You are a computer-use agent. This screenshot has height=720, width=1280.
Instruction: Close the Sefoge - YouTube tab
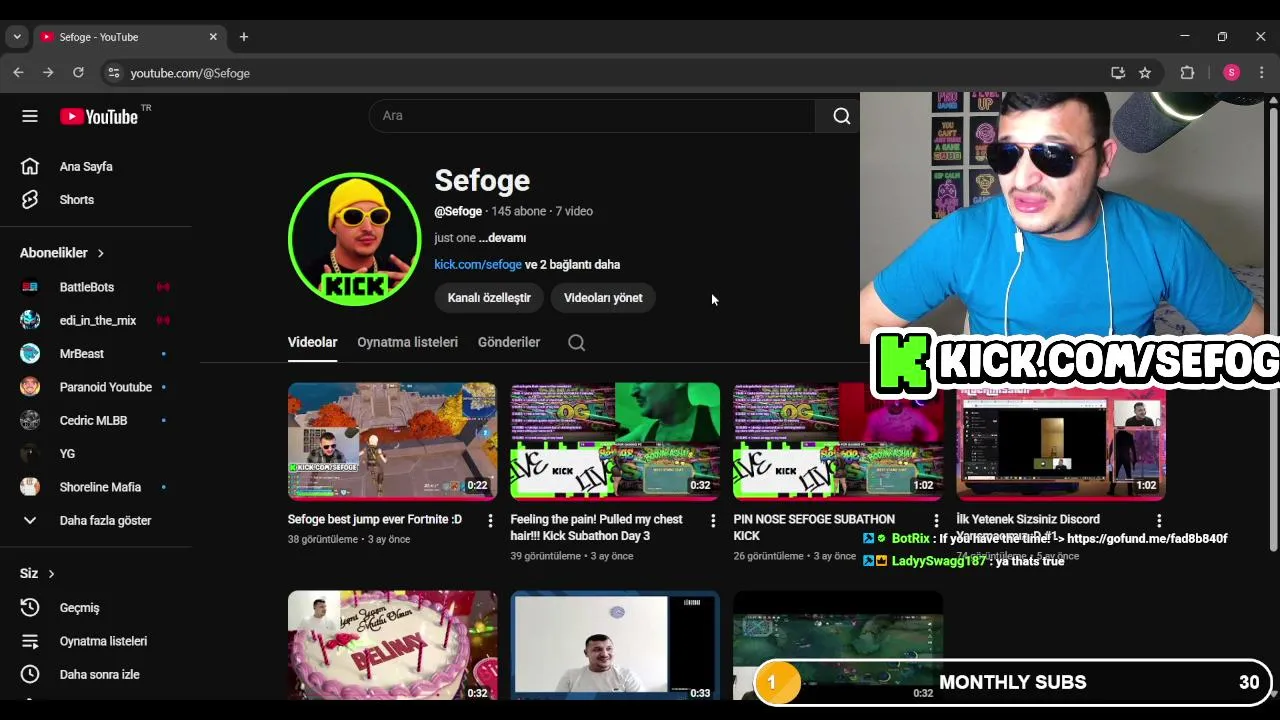click(x=213, y=37)
